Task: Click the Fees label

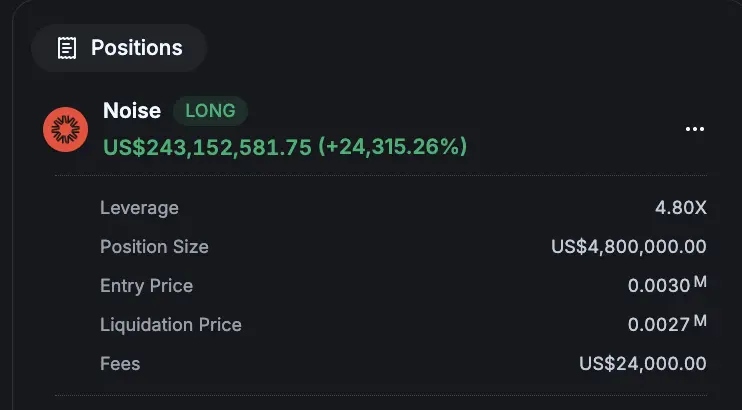Action: click(x=120, y=364)
